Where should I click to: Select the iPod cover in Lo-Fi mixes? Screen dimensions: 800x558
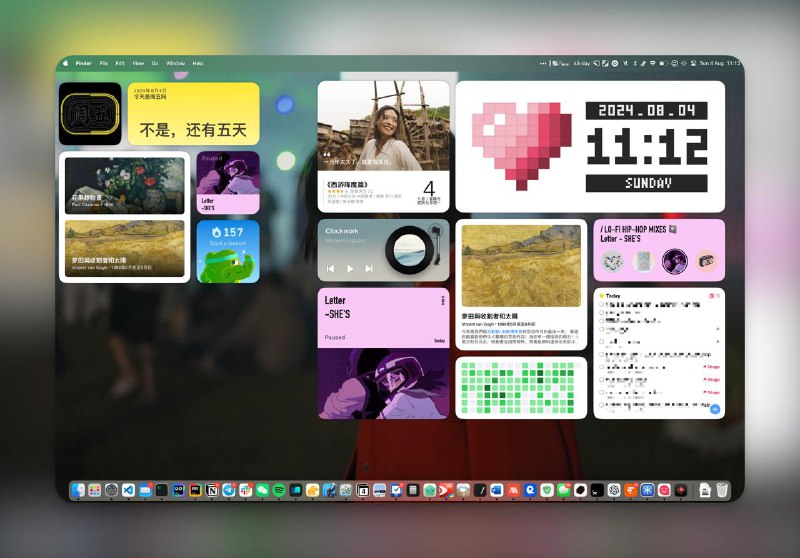644,262
